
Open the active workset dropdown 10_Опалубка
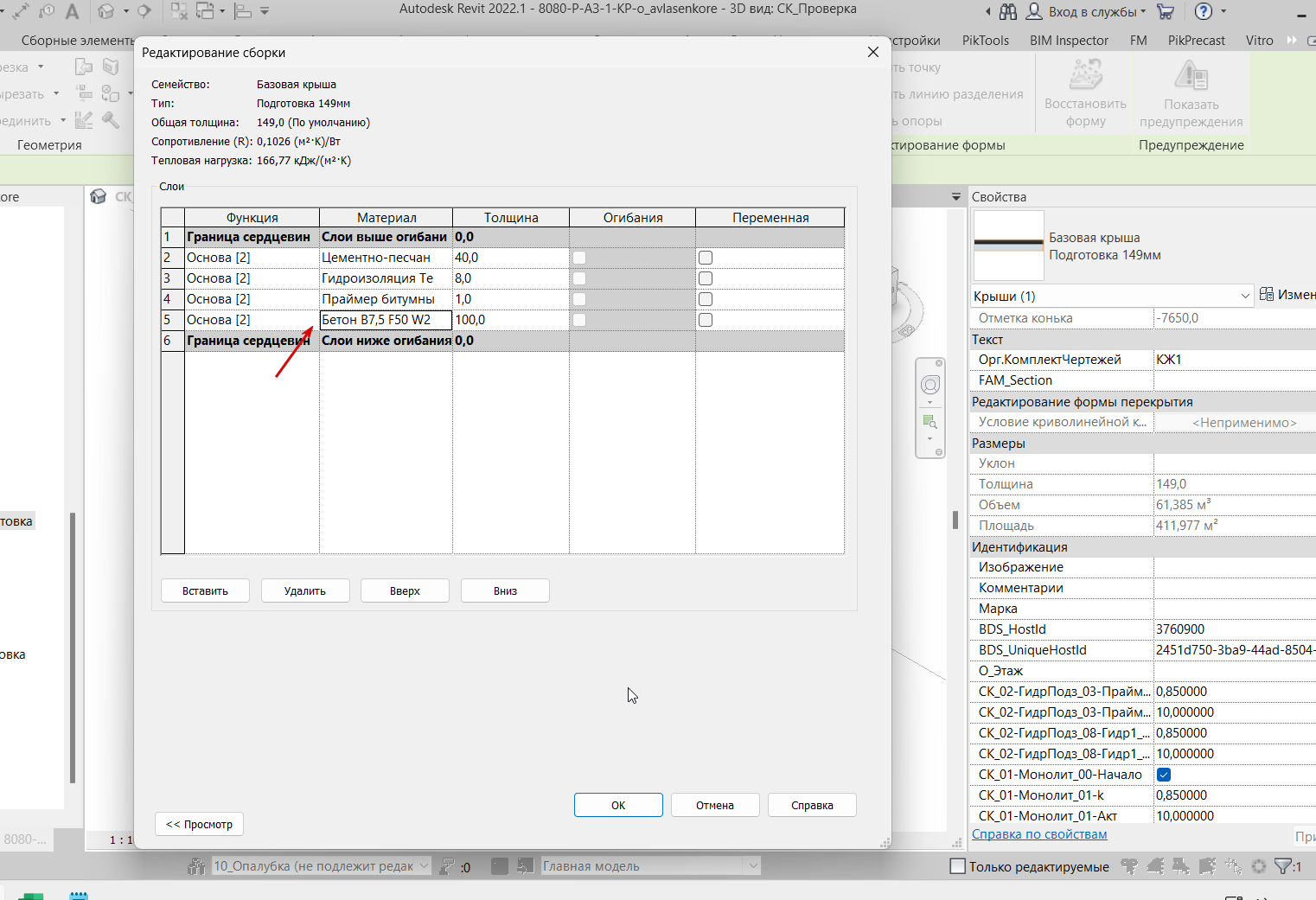[321, 866]
